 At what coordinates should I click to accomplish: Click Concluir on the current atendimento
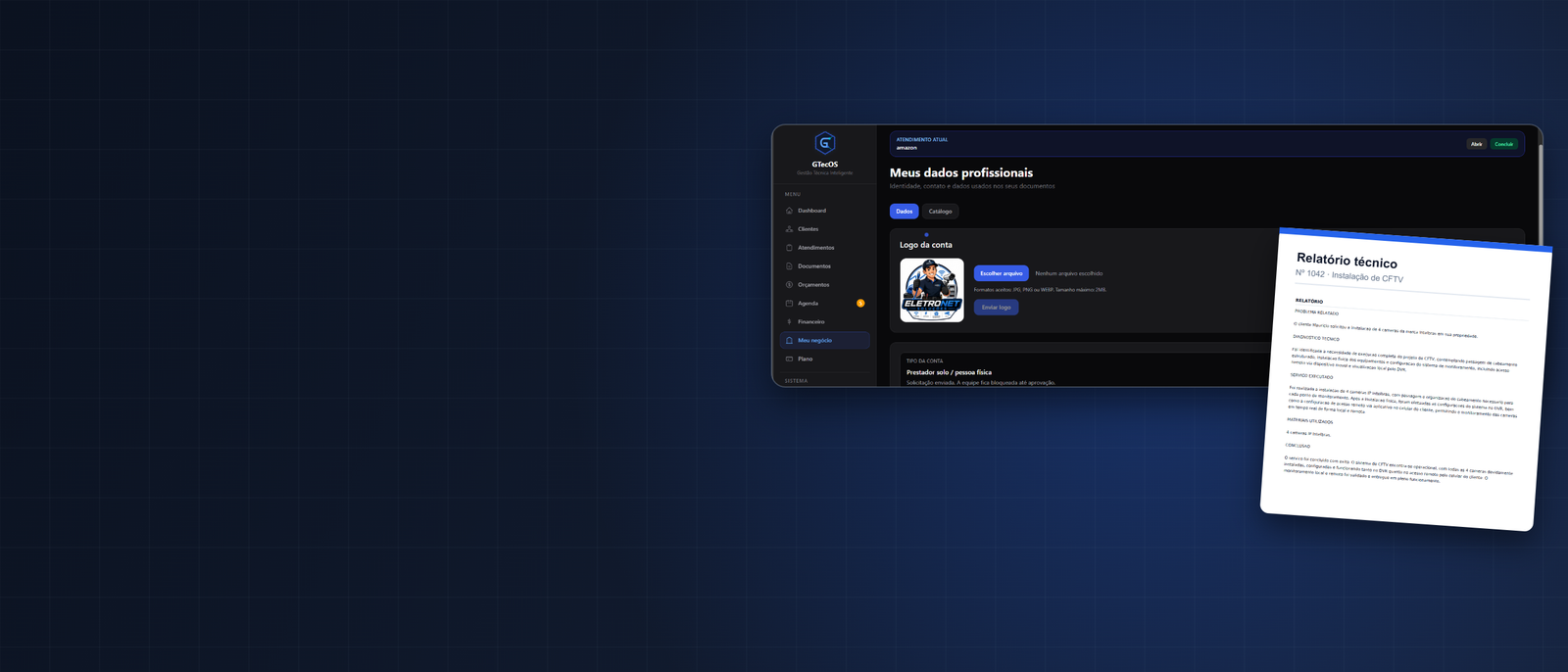coord(1503,144)
